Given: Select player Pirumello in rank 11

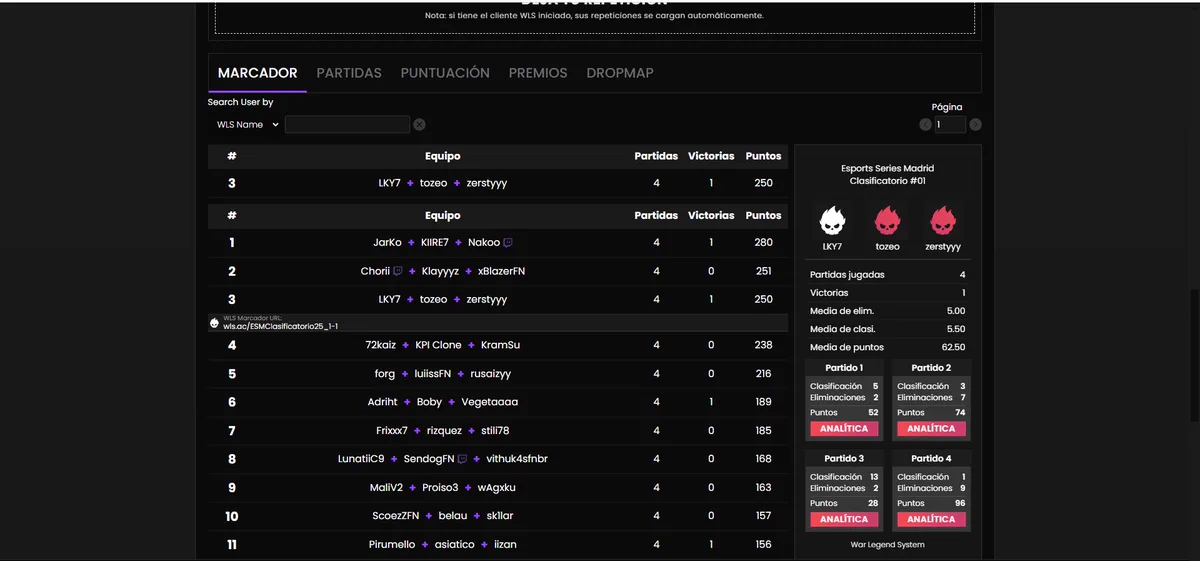Looking at the screenshot, I should (x=392, y=545).
